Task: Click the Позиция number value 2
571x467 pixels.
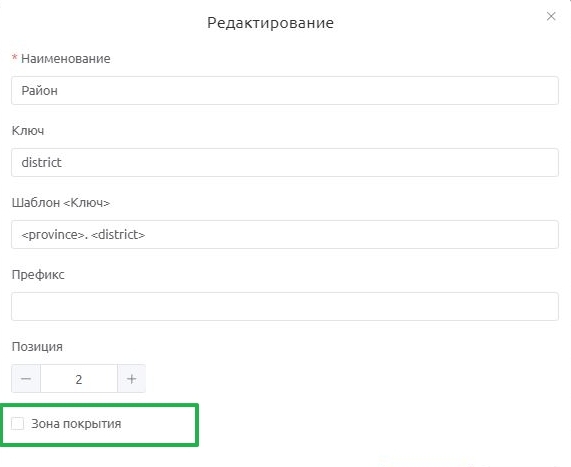Action: [79, 379]
